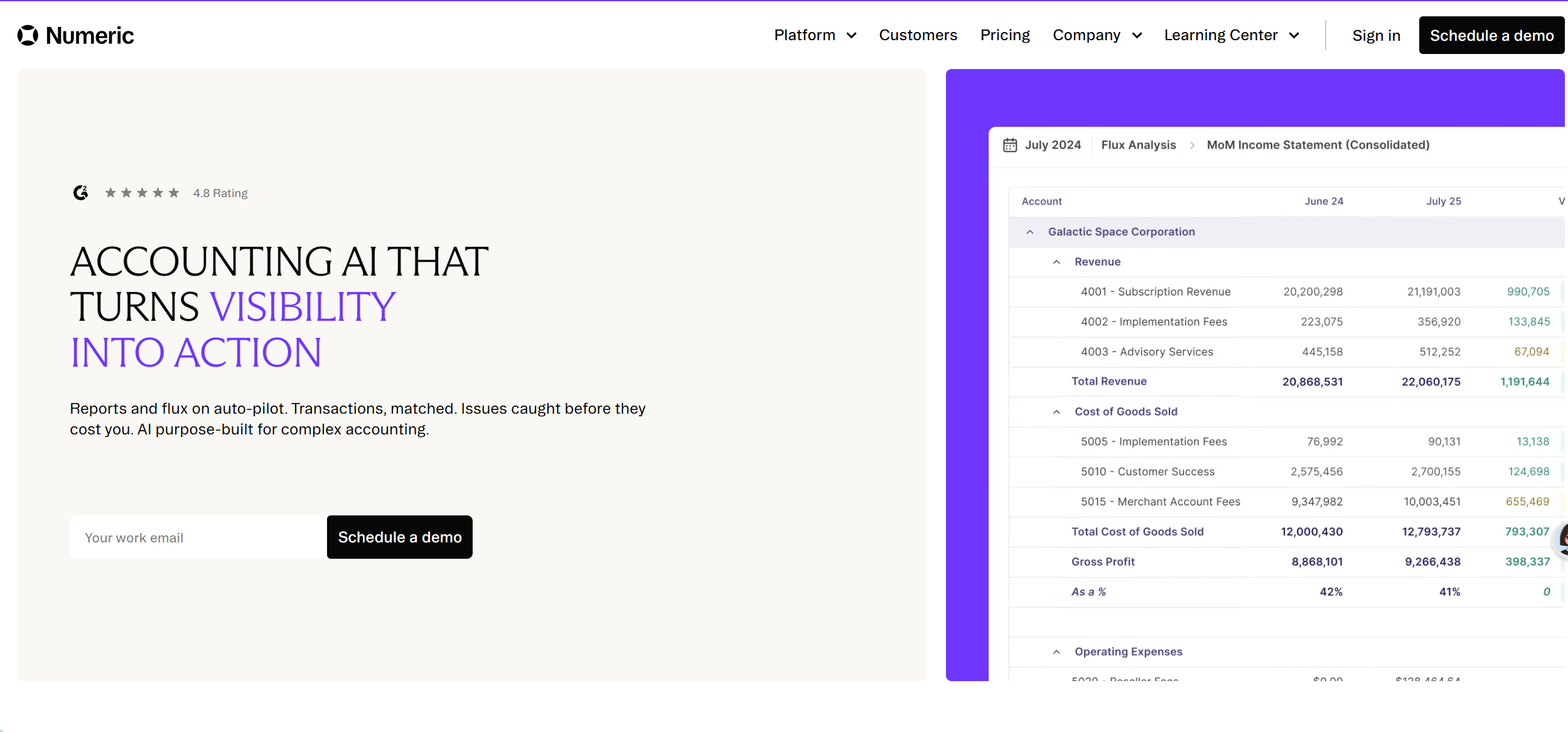1568x732 pixels.
Task: Click the 9,266,438 gross profit value
Action: point(1432,562)
